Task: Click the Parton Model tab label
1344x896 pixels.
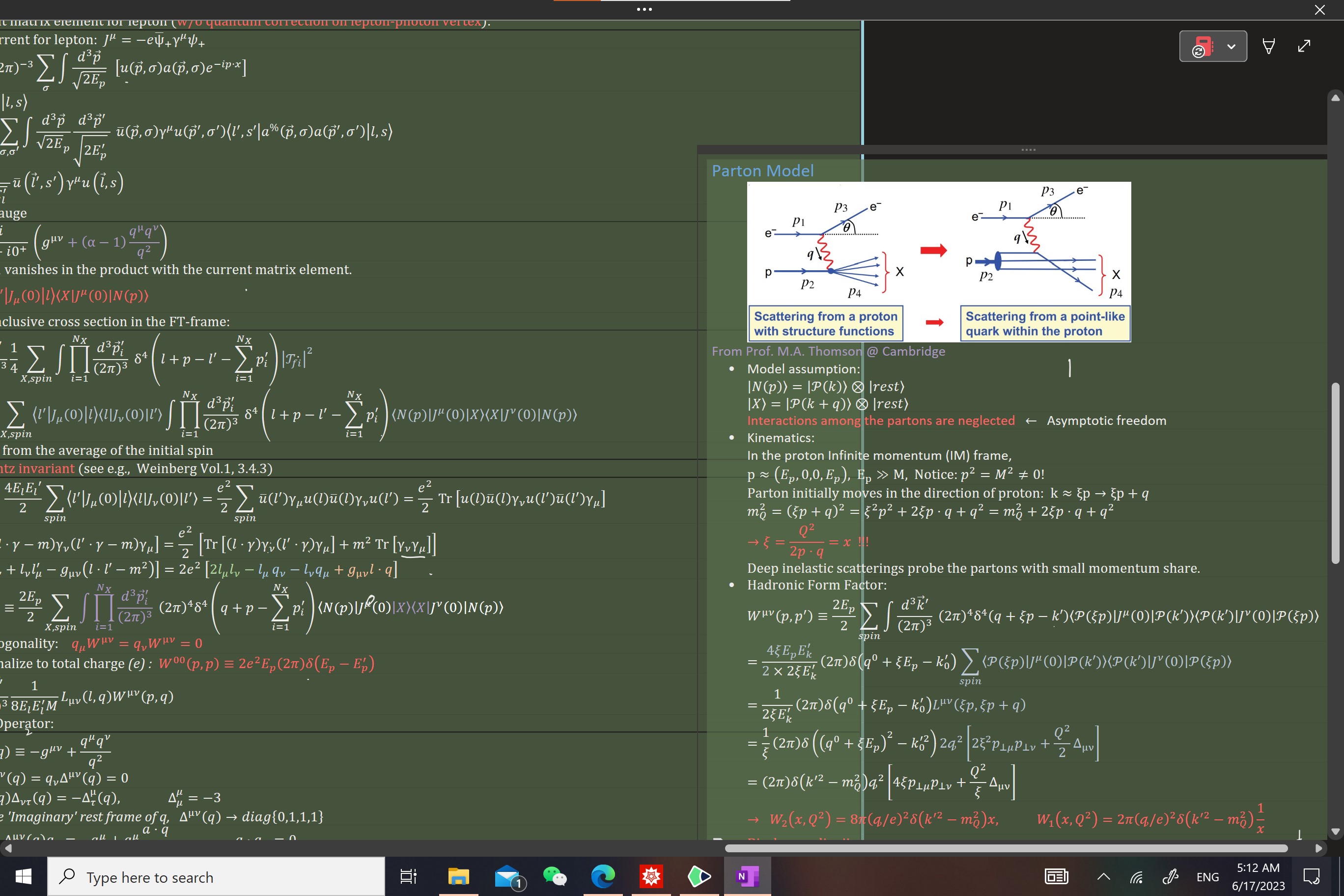Action: click(x=762, y=169)
